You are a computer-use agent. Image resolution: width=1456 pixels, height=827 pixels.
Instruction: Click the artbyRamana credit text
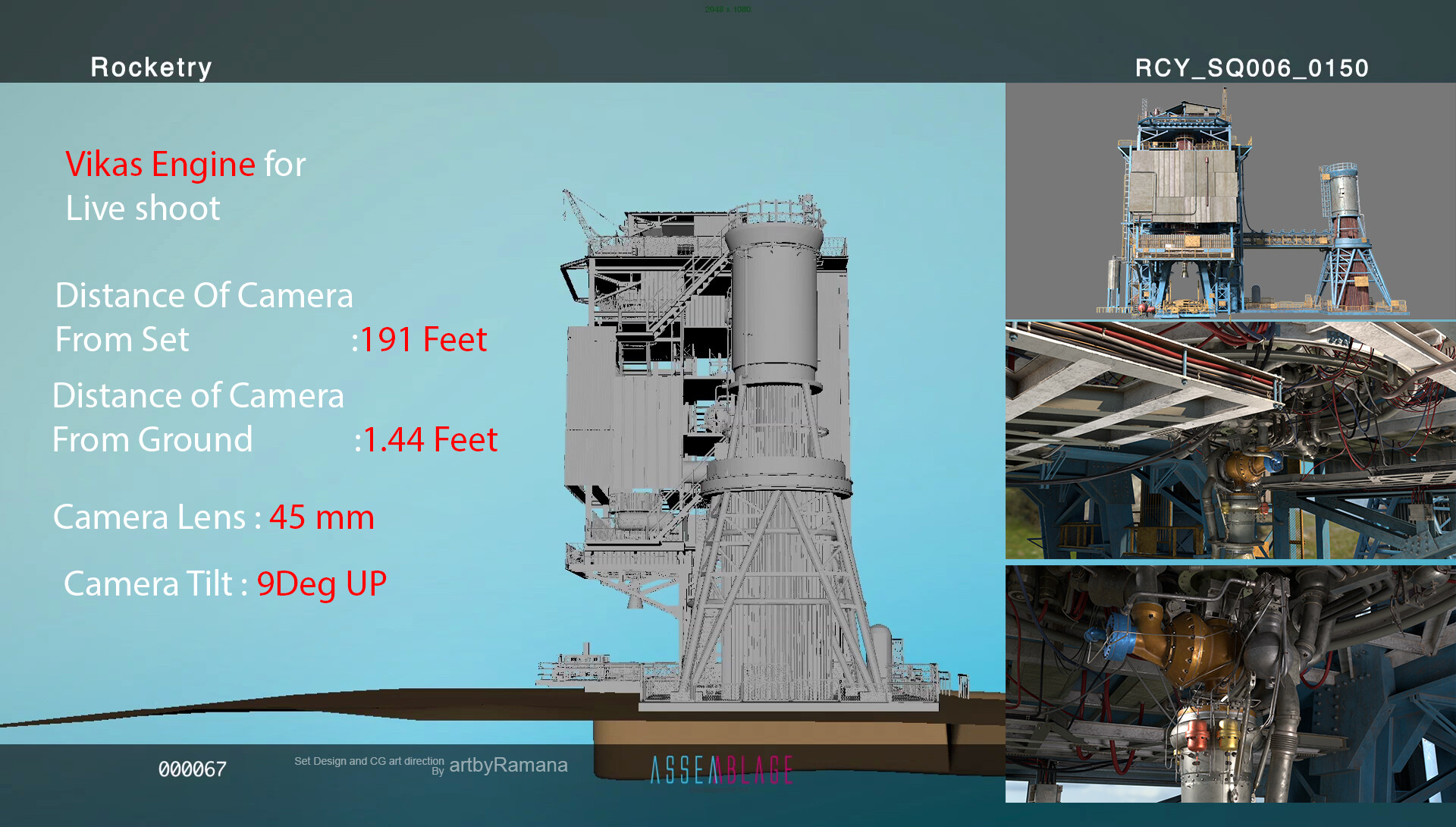[508, 765]
